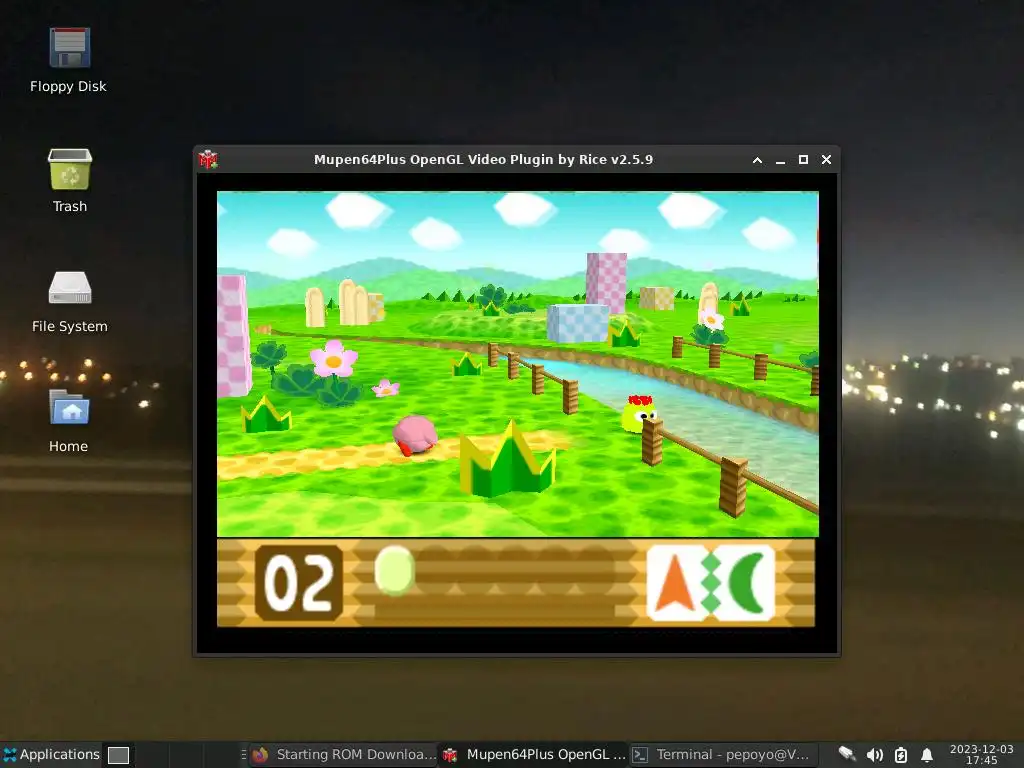Open the Applications menu

52,754
